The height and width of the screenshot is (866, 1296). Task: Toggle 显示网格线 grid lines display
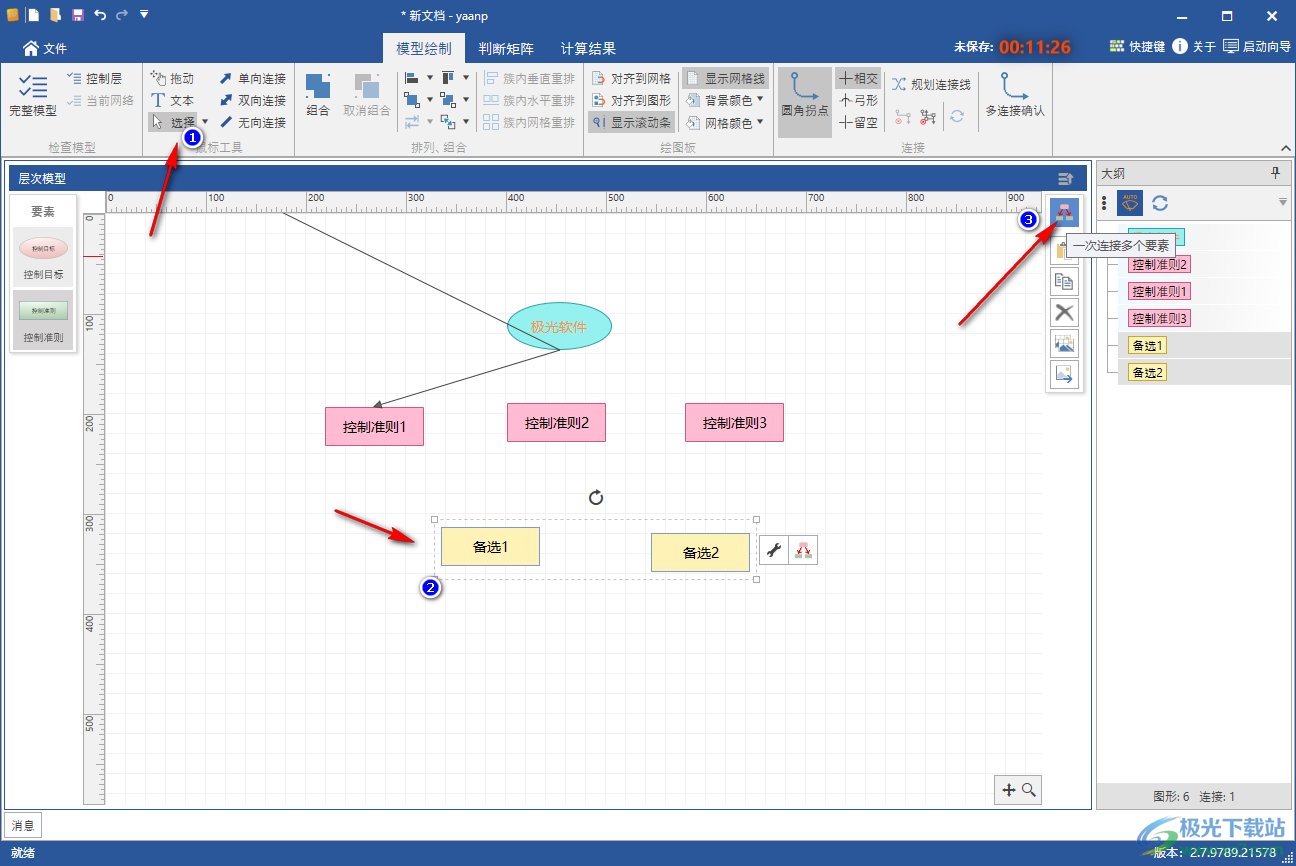726,78
